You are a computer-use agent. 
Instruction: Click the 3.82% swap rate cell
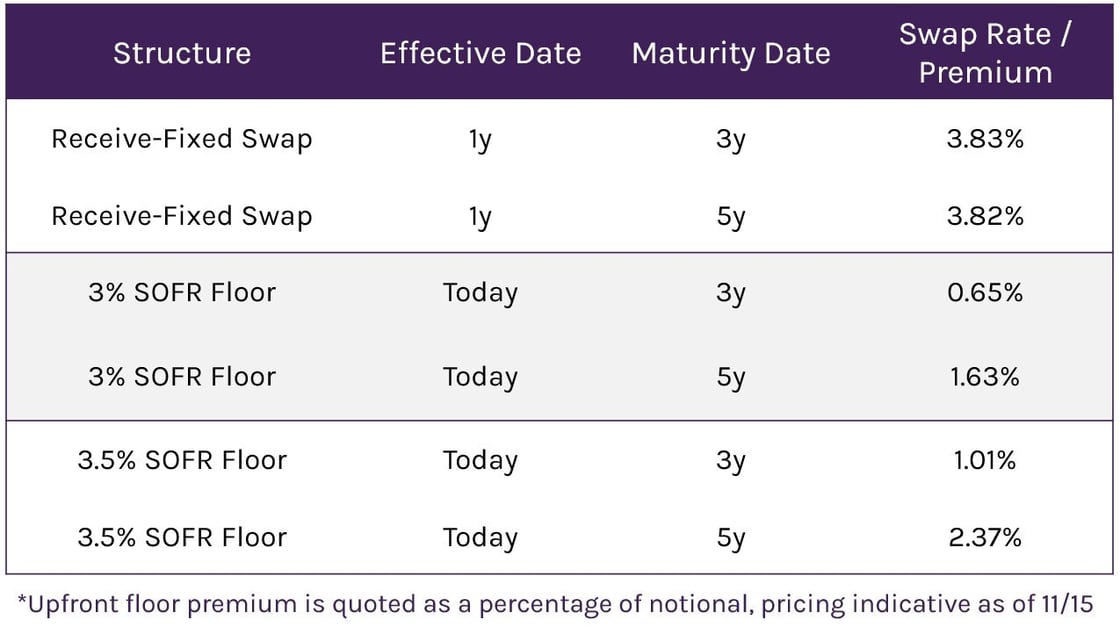point(985,216)
